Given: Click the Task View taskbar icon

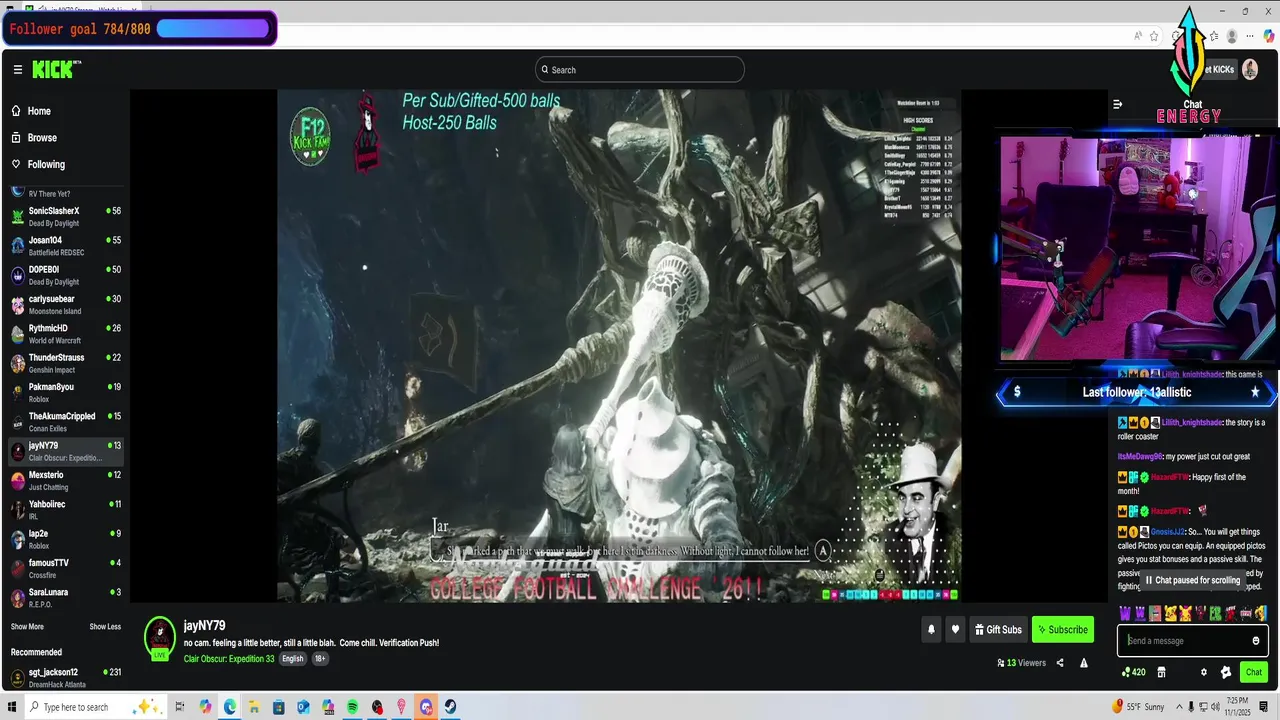Looking at the screenshot, I should tap(180, 707).
